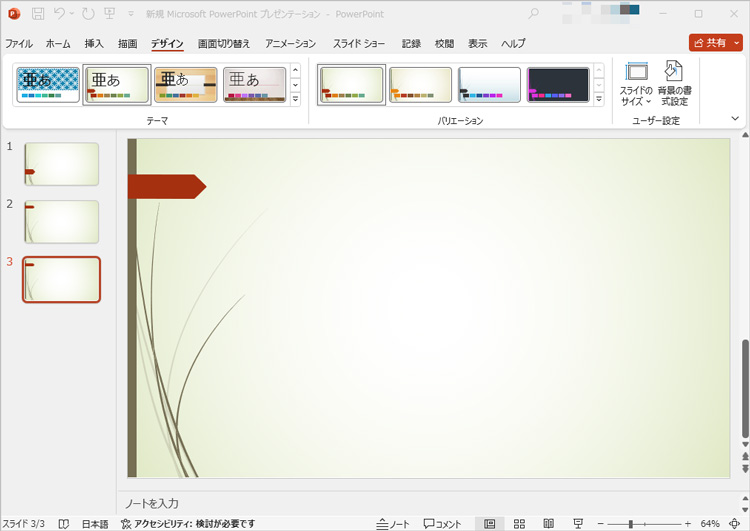Select the green variation with red arrow
The image size is (750, 531).
click(x=352, y=85)
